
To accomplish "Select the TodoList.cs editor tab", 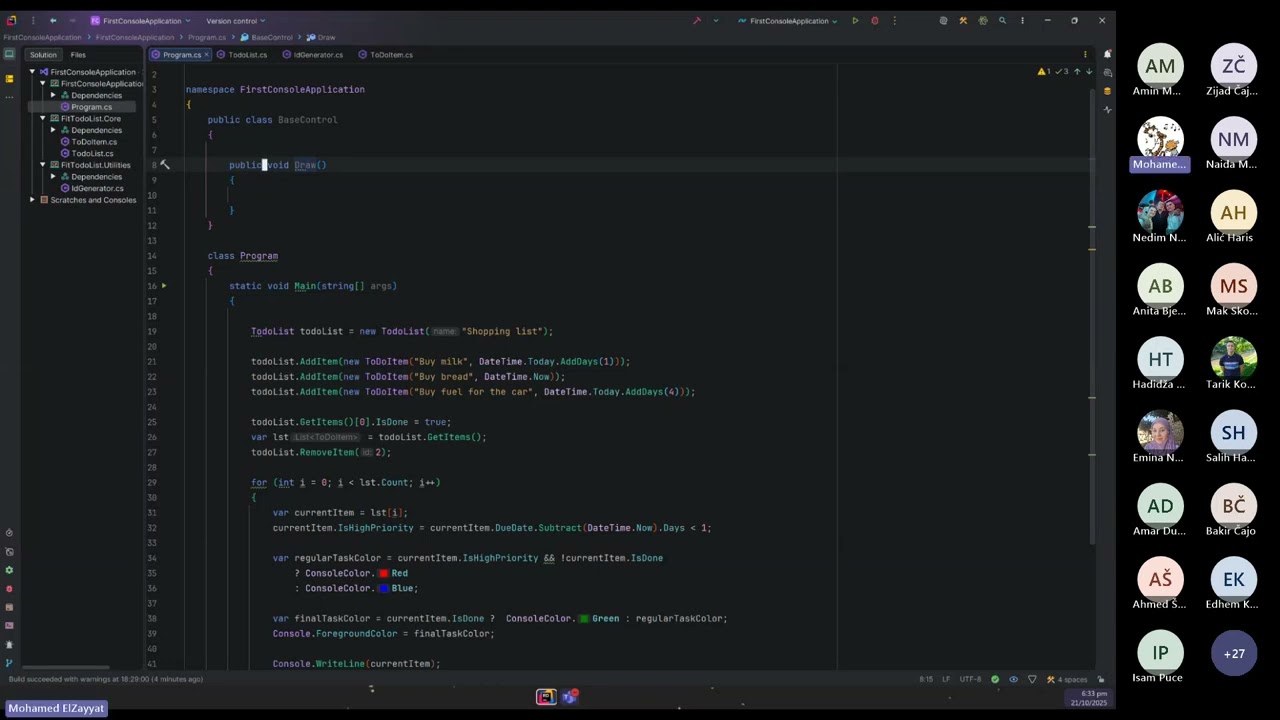I will tap(243, 55).
